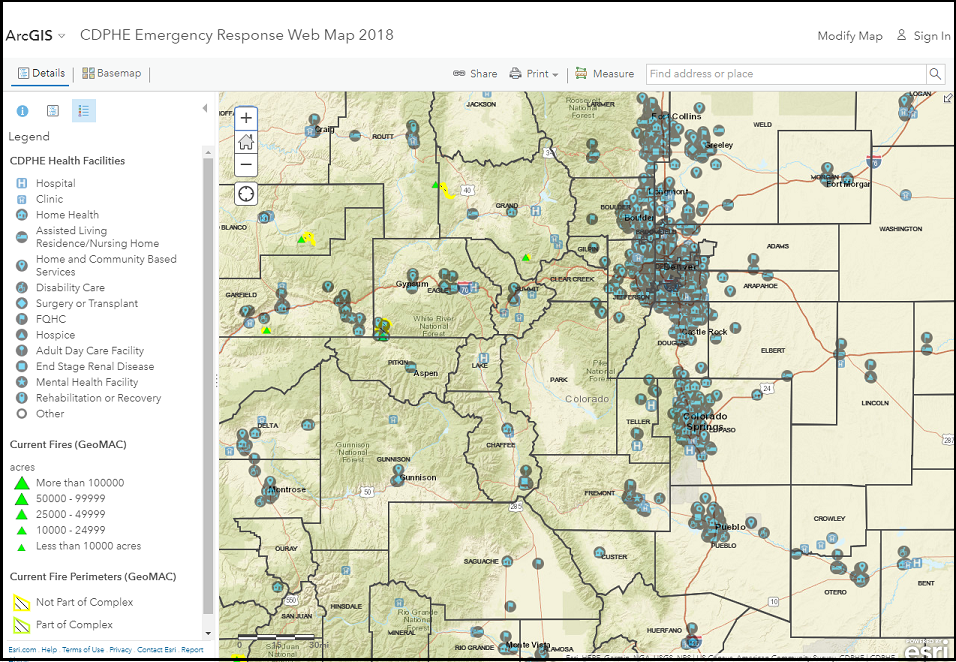
Task: Open the ArcGIS dropdown chevron
Action: (62, 35)
